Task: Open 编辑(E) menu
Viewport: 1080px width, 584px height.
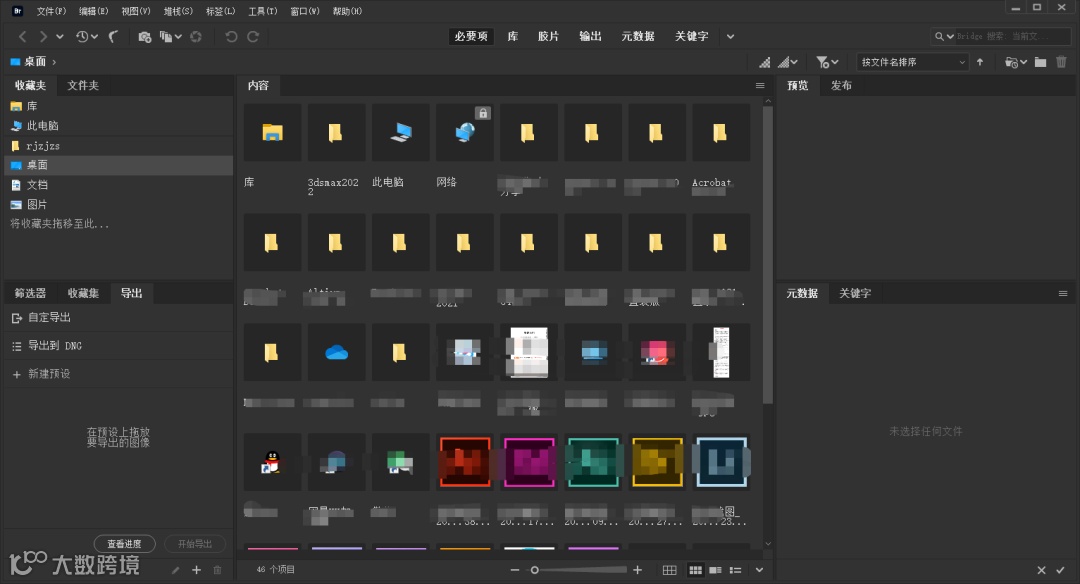Action: click(x=94, y=11)
